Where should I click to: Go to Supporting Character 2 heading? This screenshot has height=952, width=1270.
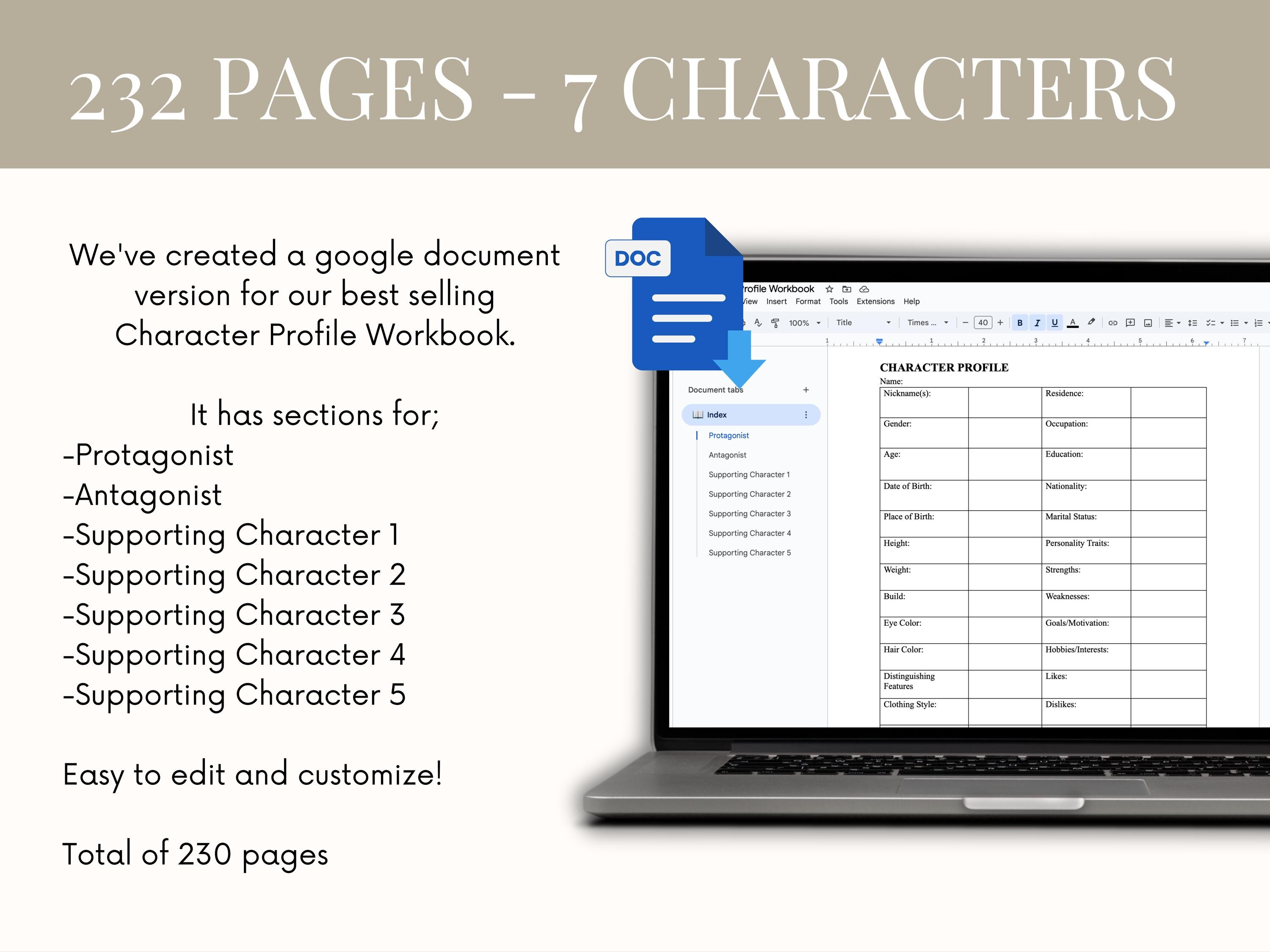coord(749,494)
